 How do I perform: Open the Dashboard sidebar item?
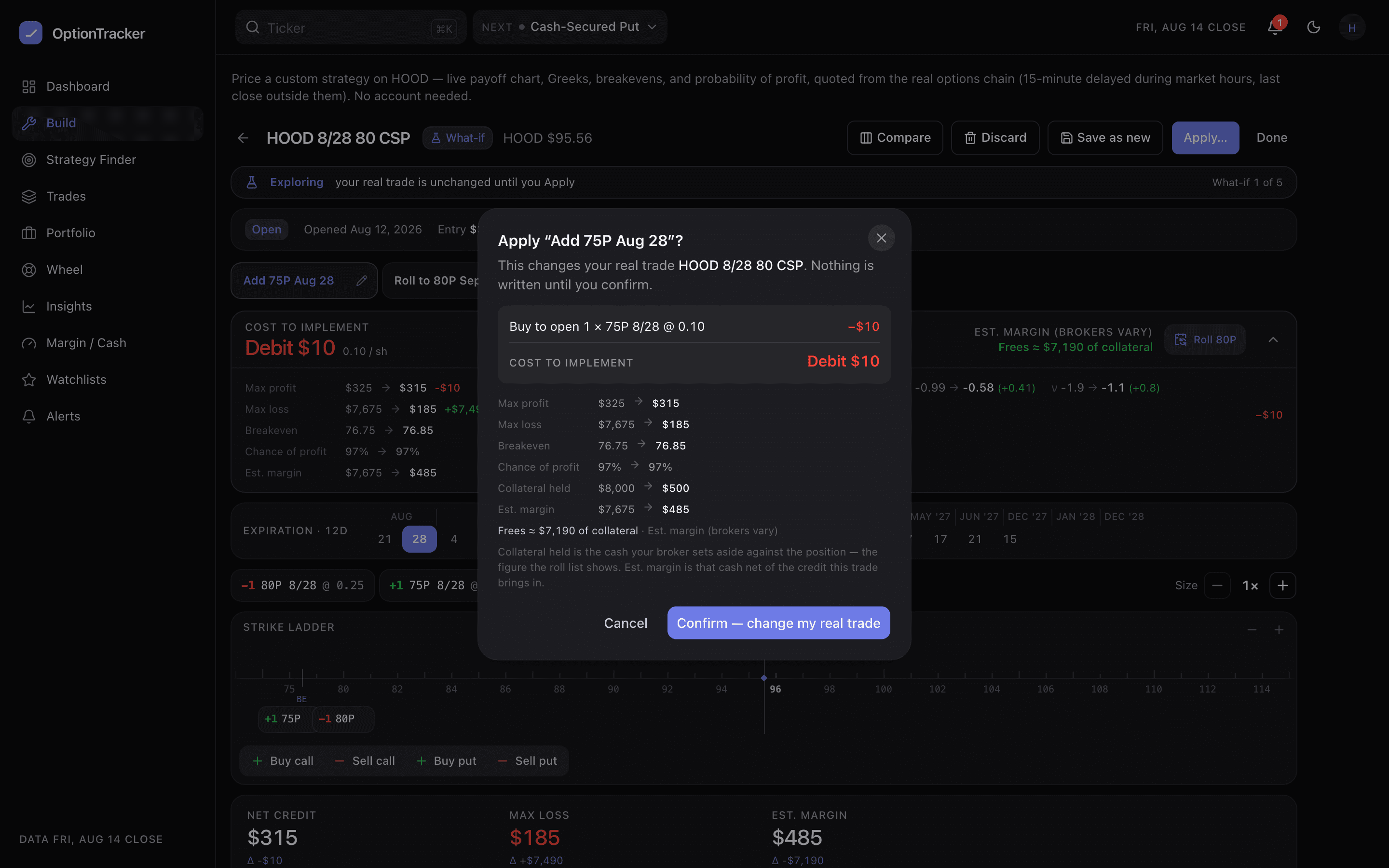[108, 86]
